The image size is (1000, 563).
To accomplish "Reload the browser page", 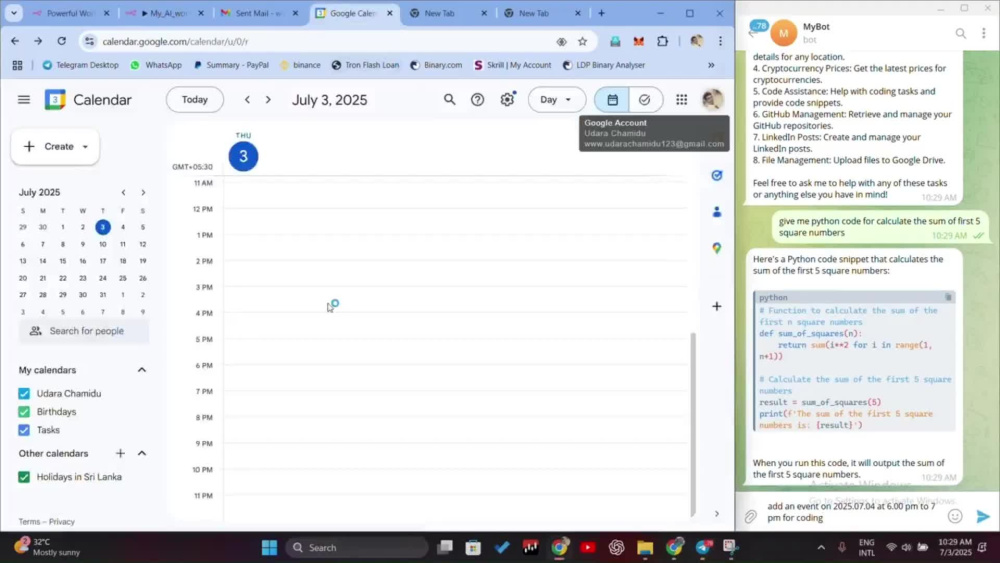I will pyautogui.click(x=61, y=41).
